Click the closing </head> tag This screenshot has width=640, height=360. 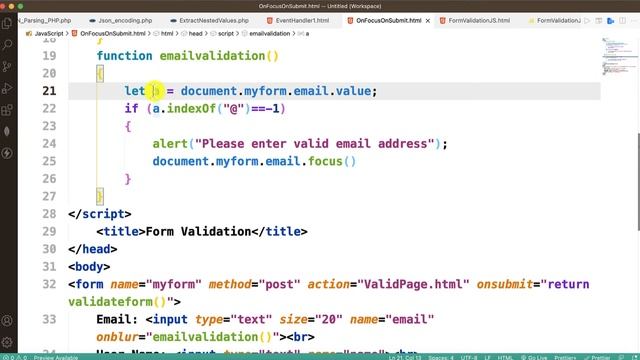pos(93,249)
